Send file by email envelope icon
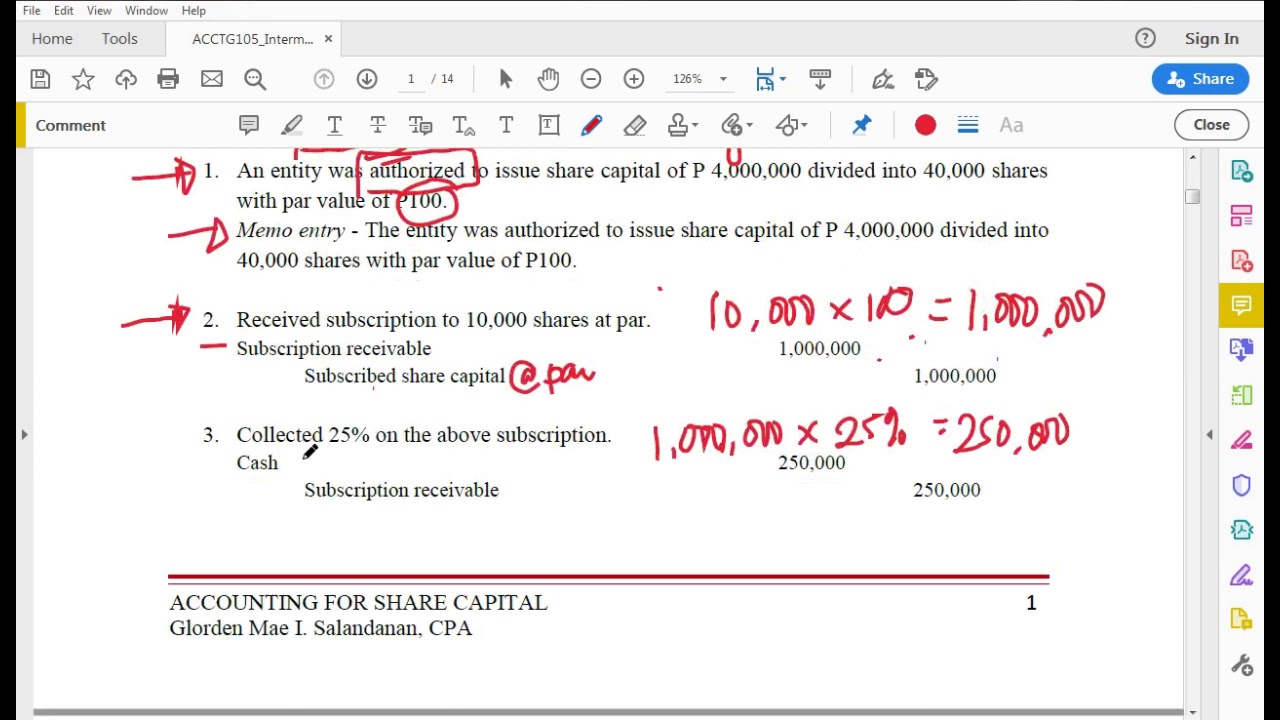 [211, 79]
